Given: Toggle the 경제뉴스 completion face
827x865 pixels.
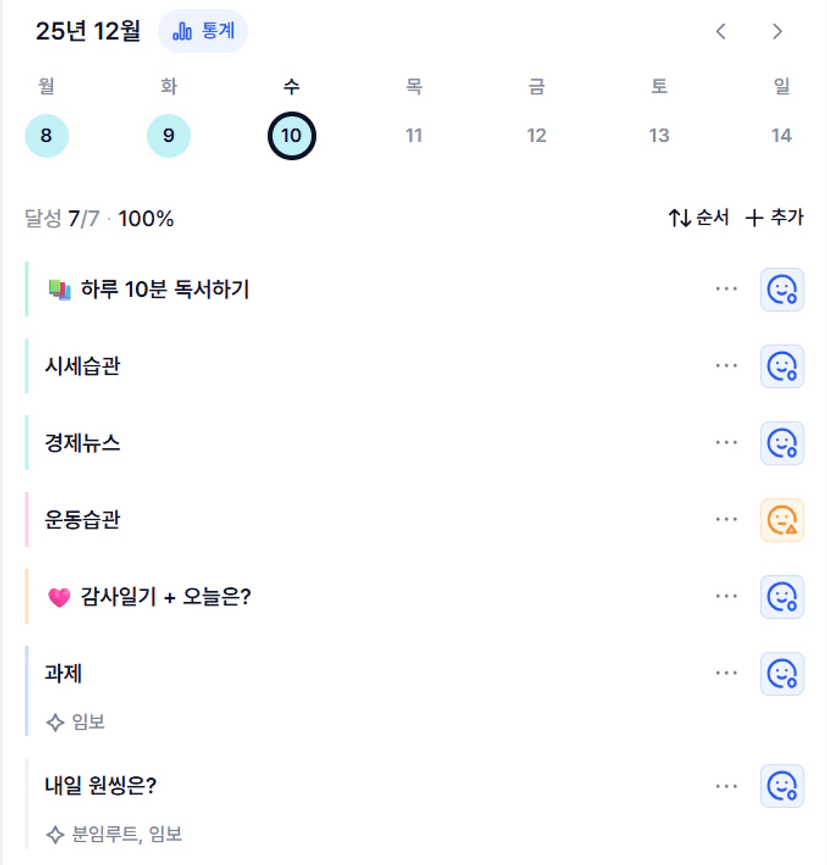Looking at the screenshot, I should click(x=781, y=443).
